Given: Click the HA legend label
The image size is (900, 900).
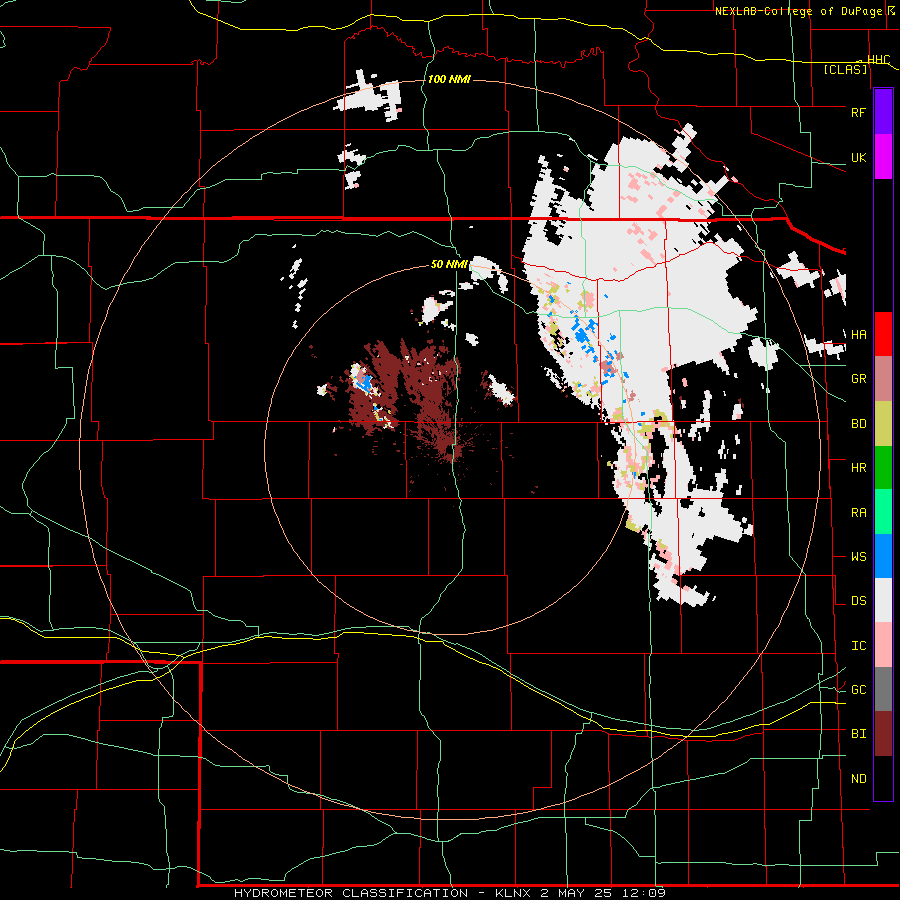Looking at the screenshot, I should pos(858,335).
